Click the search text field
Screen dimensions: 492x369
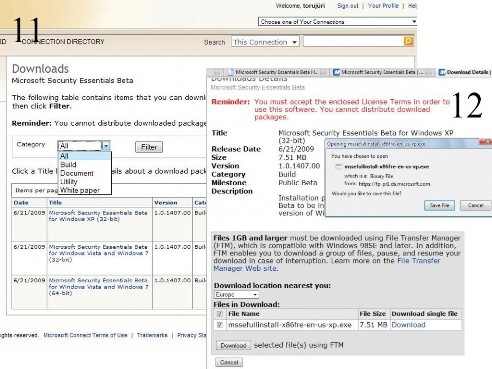353,41
